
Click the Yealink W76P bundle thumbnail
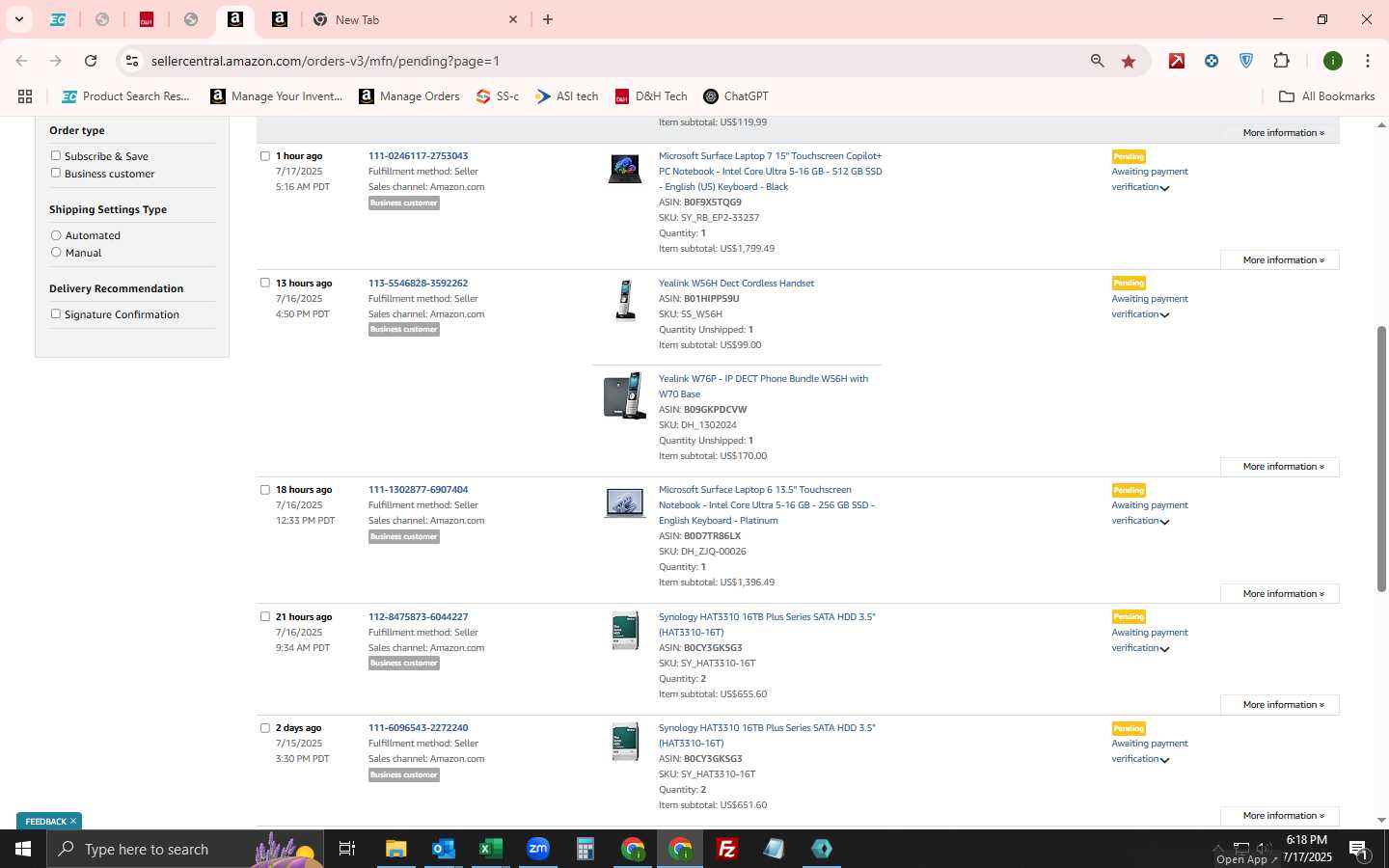point(624,395)
